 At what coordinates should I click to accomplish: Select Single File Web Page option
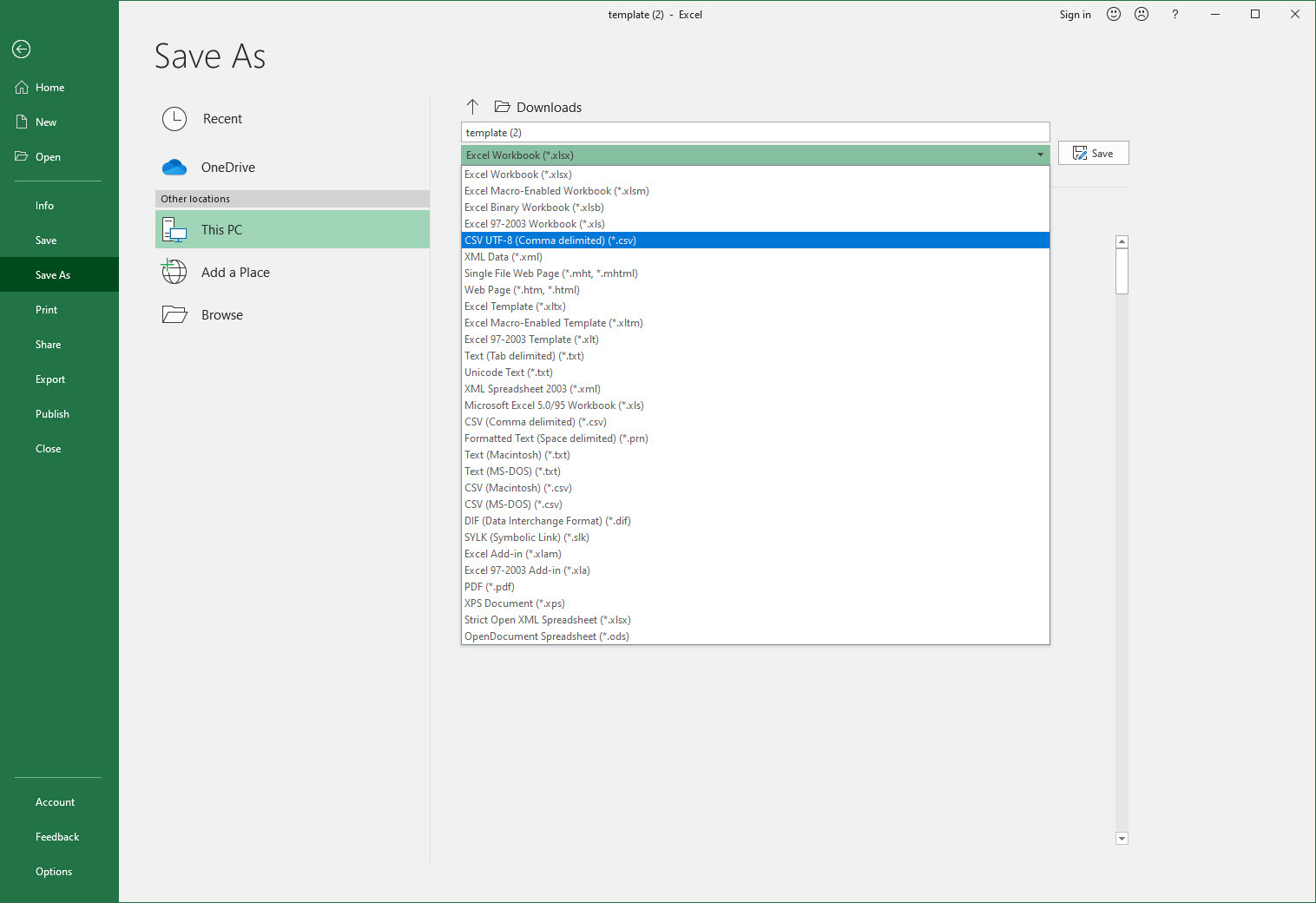click(755, 274)
